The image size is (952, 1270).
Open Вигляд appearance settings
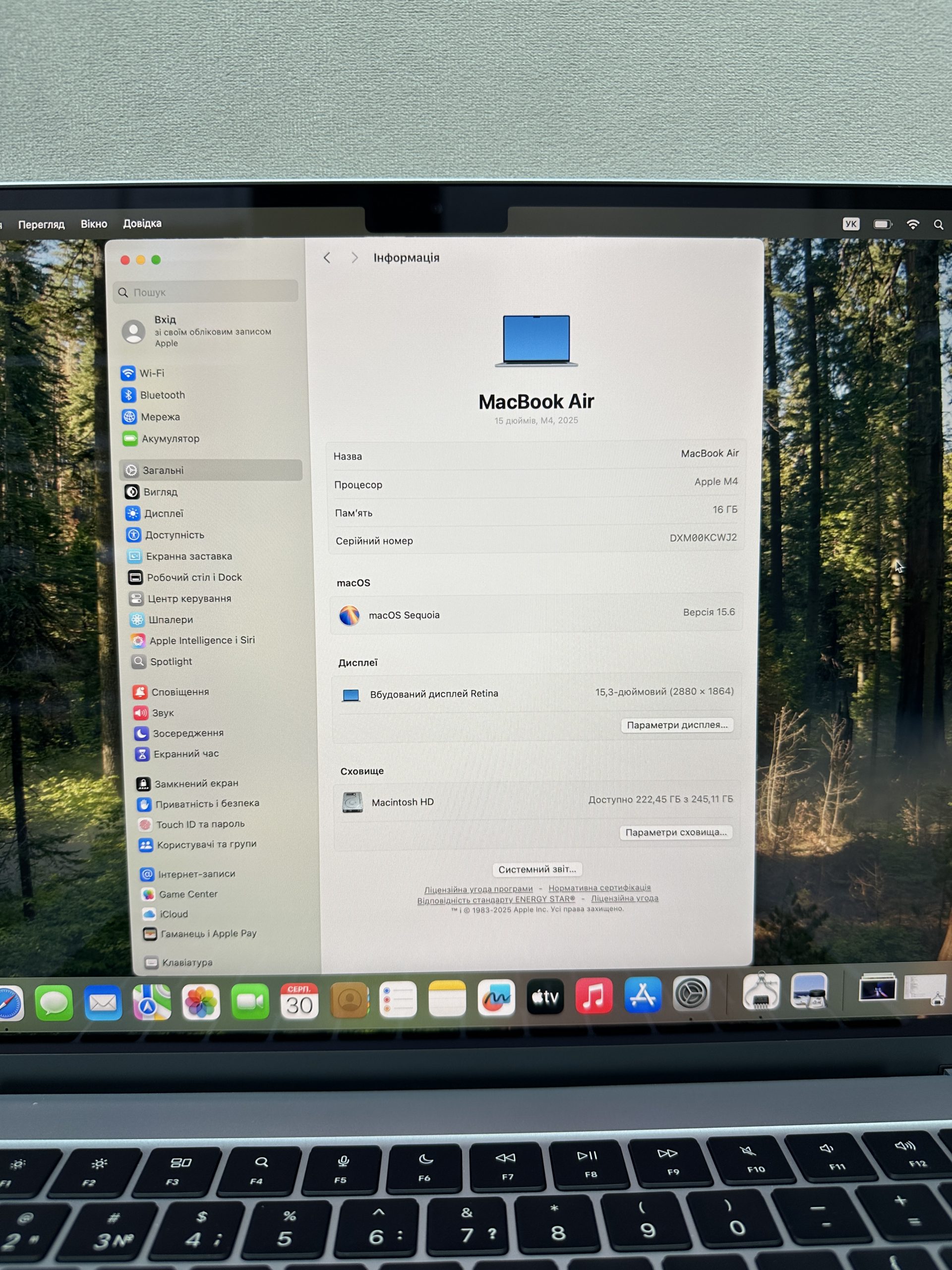[152, 492]
